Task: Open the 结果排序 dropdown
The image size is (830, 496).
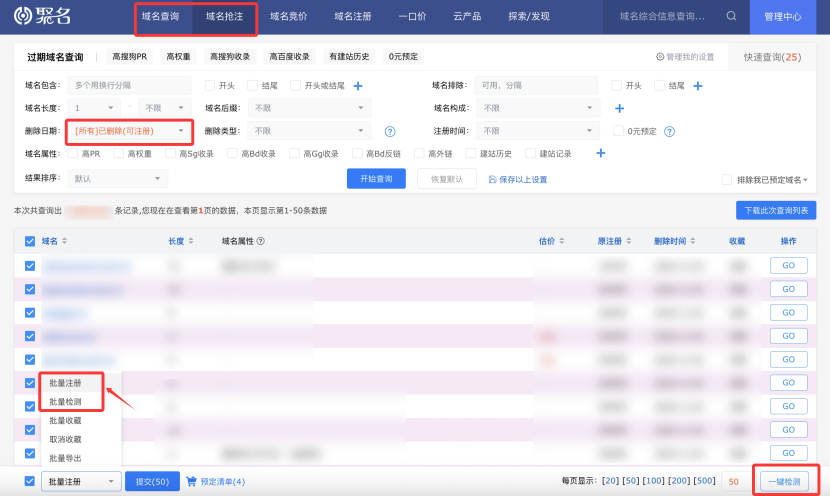Action: click(x=118, y=179)
